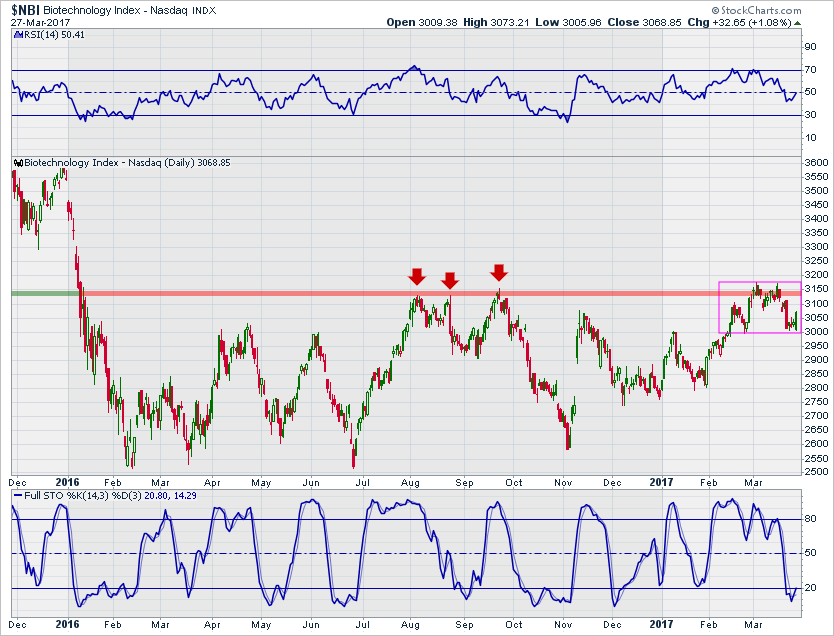834x636 pixels.
Task: Click the 2600 price axis label
Action: point(816,444)
